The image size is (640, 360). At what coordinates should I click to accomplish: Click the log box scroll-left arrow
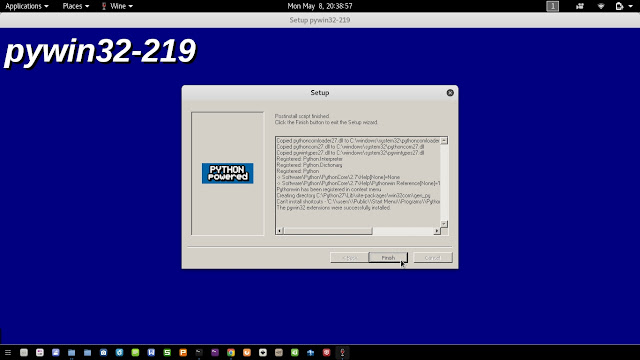pyautogui.click(x=280, y=231)
